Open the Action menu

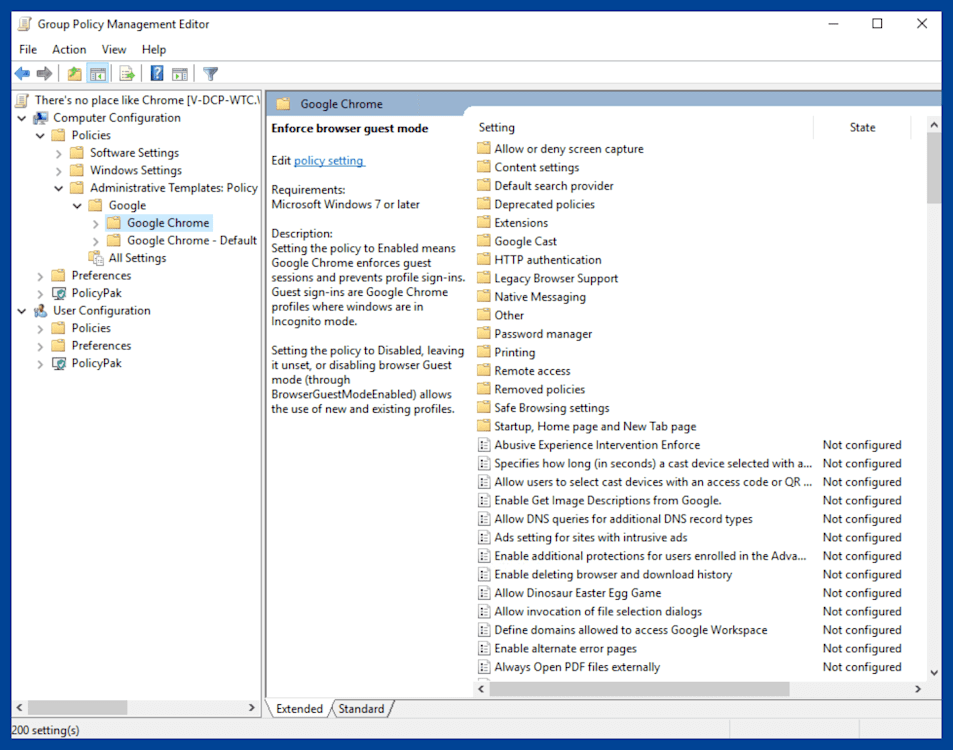69,49
